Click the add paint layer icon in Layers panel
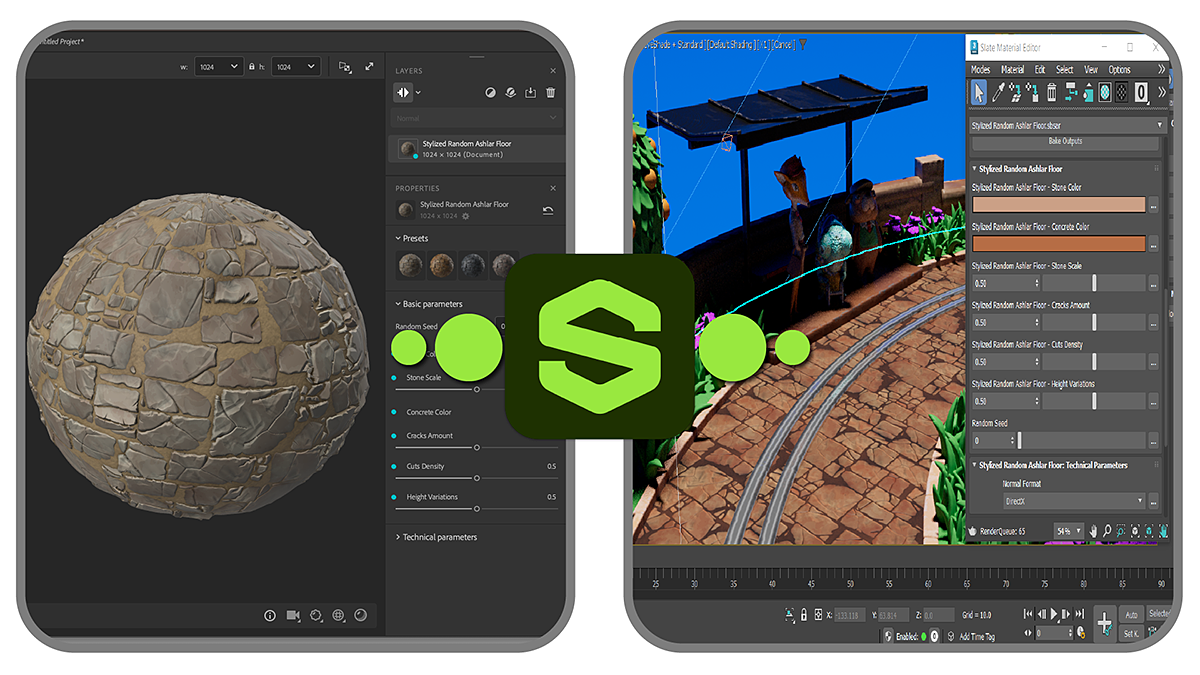This screenshot has width=1200, height=675. coord(490,93)
